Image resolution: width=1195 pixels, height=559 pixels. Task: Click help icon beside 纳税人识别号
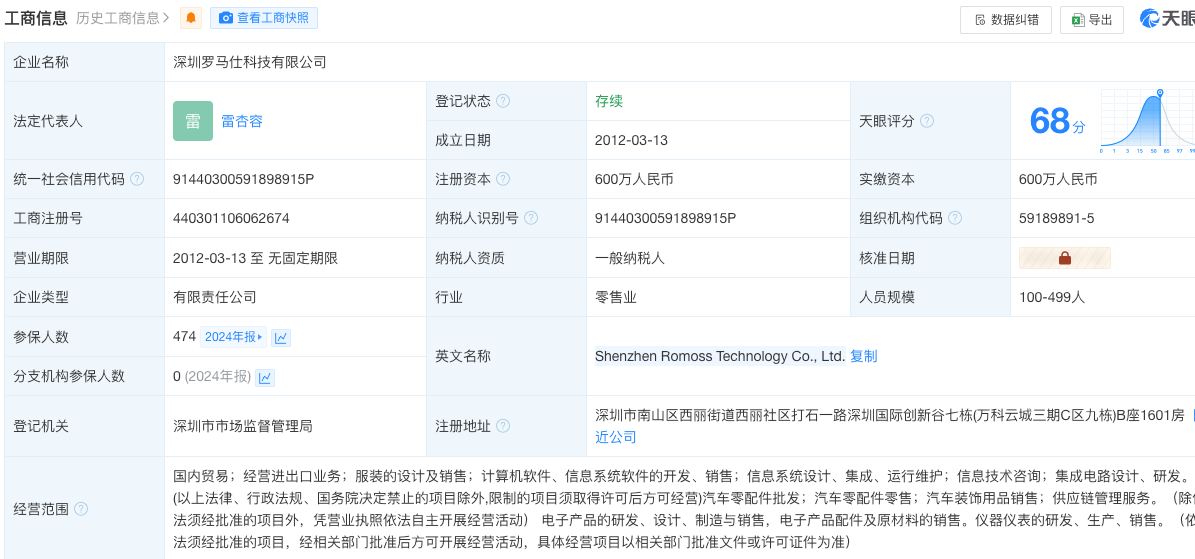[x=530, y=218]
